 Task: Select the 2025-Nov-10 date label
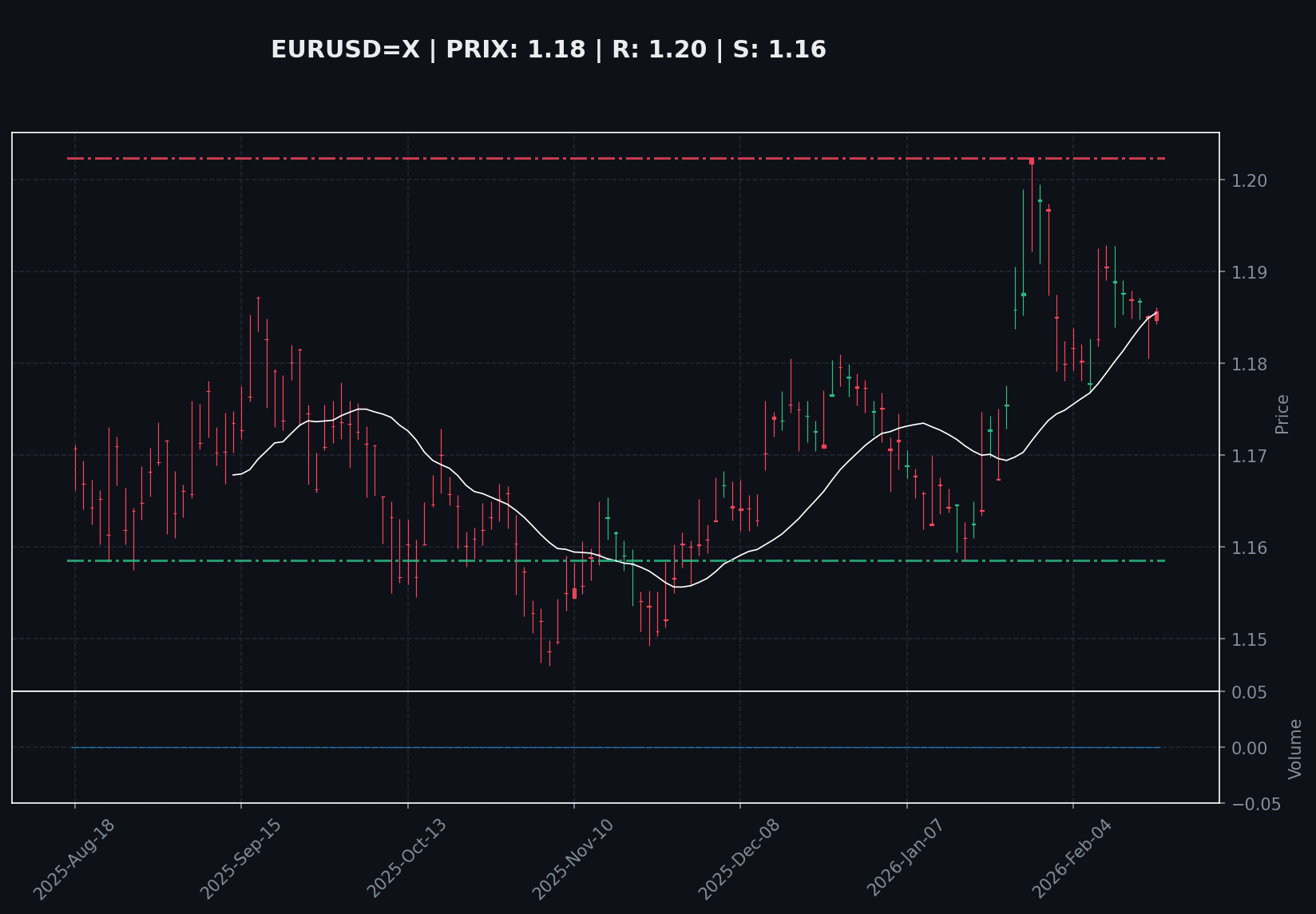(x=573, y=858)
